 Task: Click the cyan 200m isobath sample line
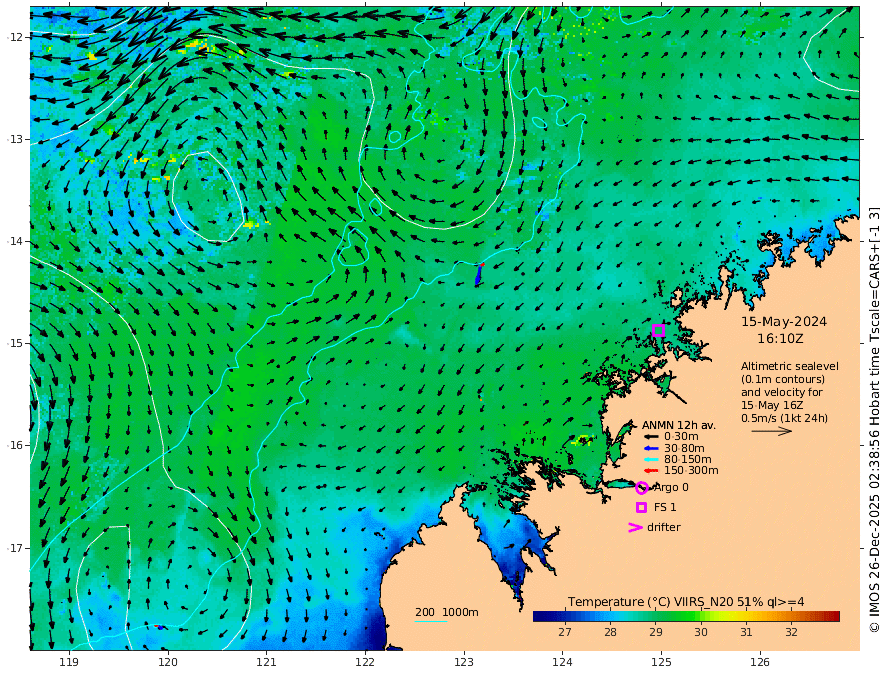(x=431, y=621)
